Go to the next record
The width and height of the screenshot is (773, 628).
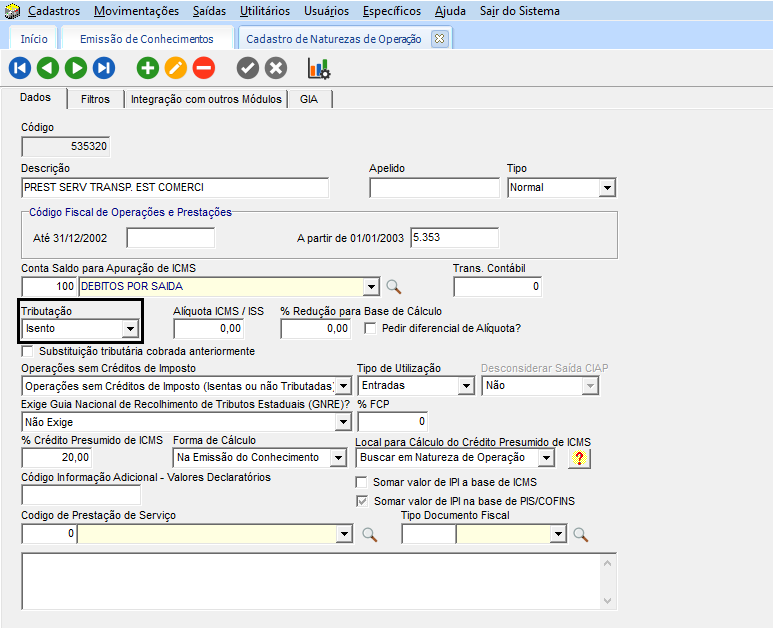[76, 68]
